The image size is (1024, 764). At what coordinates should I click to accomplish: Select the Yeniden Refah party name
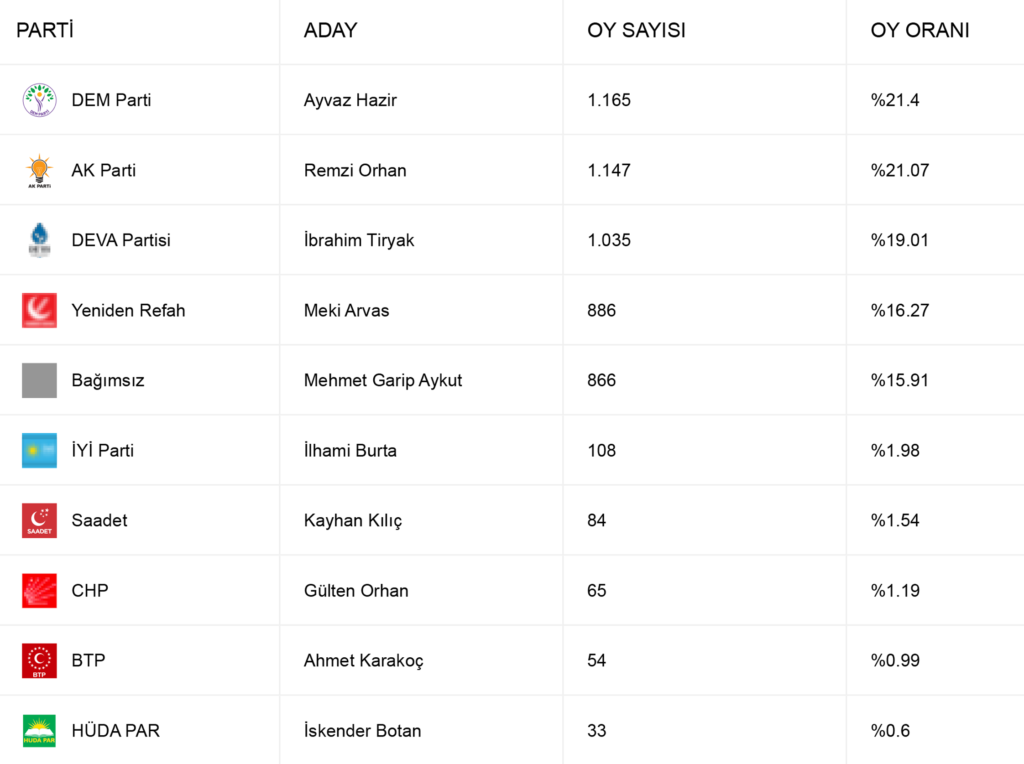pos(128,310)
